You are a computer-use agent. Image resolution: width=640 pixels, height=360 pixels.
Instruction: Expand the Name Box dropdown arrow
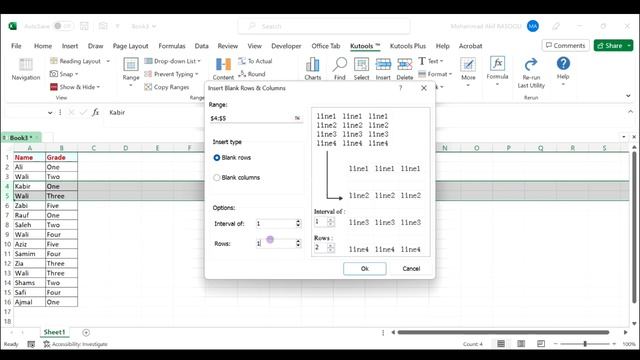tap(50, 113)
